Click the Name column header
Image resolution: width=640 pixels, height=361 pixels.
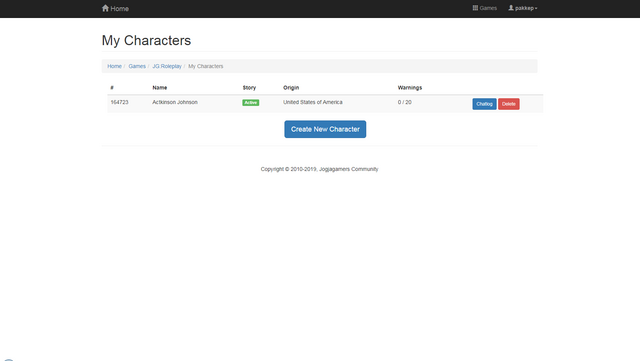(x=160, y=87)
